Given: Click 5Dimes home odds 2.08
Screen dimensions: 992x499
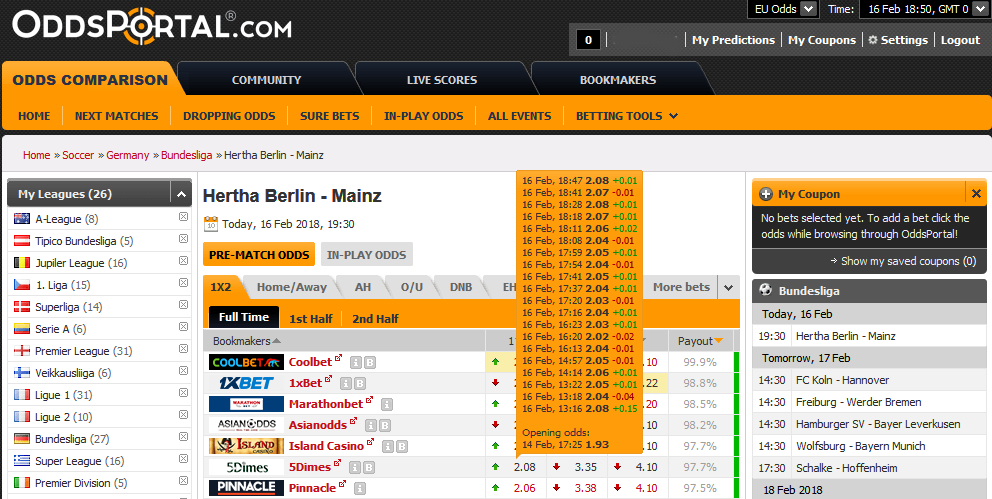Looking at the screenshot, I should tap(524, 467).
